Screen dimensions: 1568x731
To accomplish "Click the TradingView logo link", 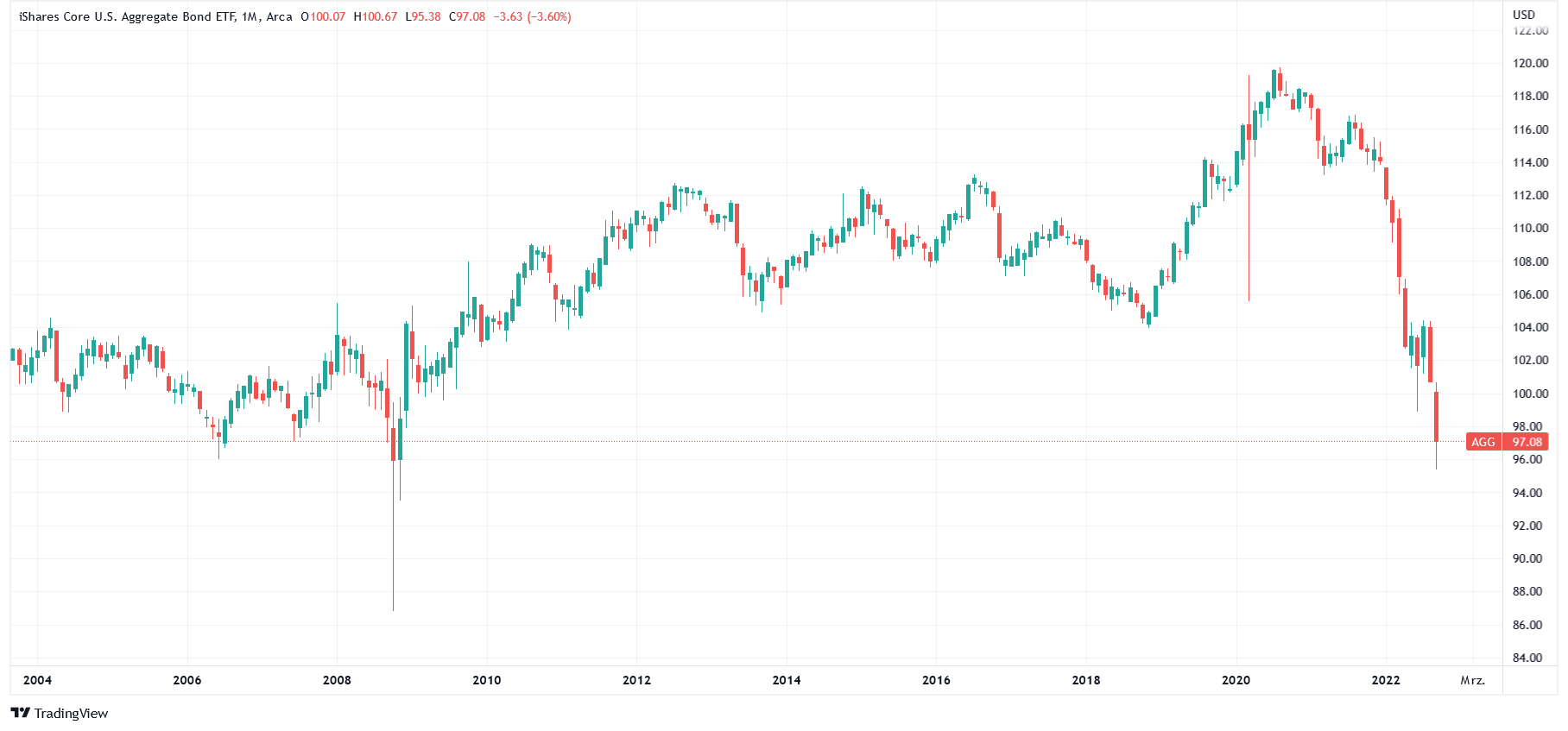I will coord(60,713).
